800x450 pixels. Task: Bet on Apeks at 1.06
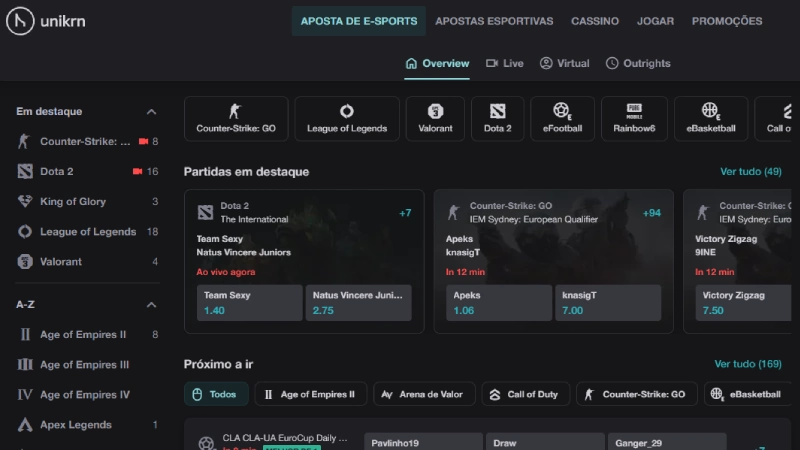click(499, 303)
